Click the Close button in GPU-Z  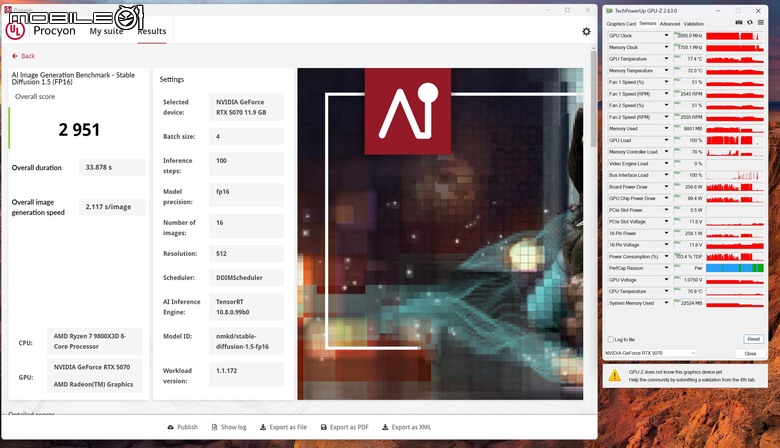(x=750, y=354)
